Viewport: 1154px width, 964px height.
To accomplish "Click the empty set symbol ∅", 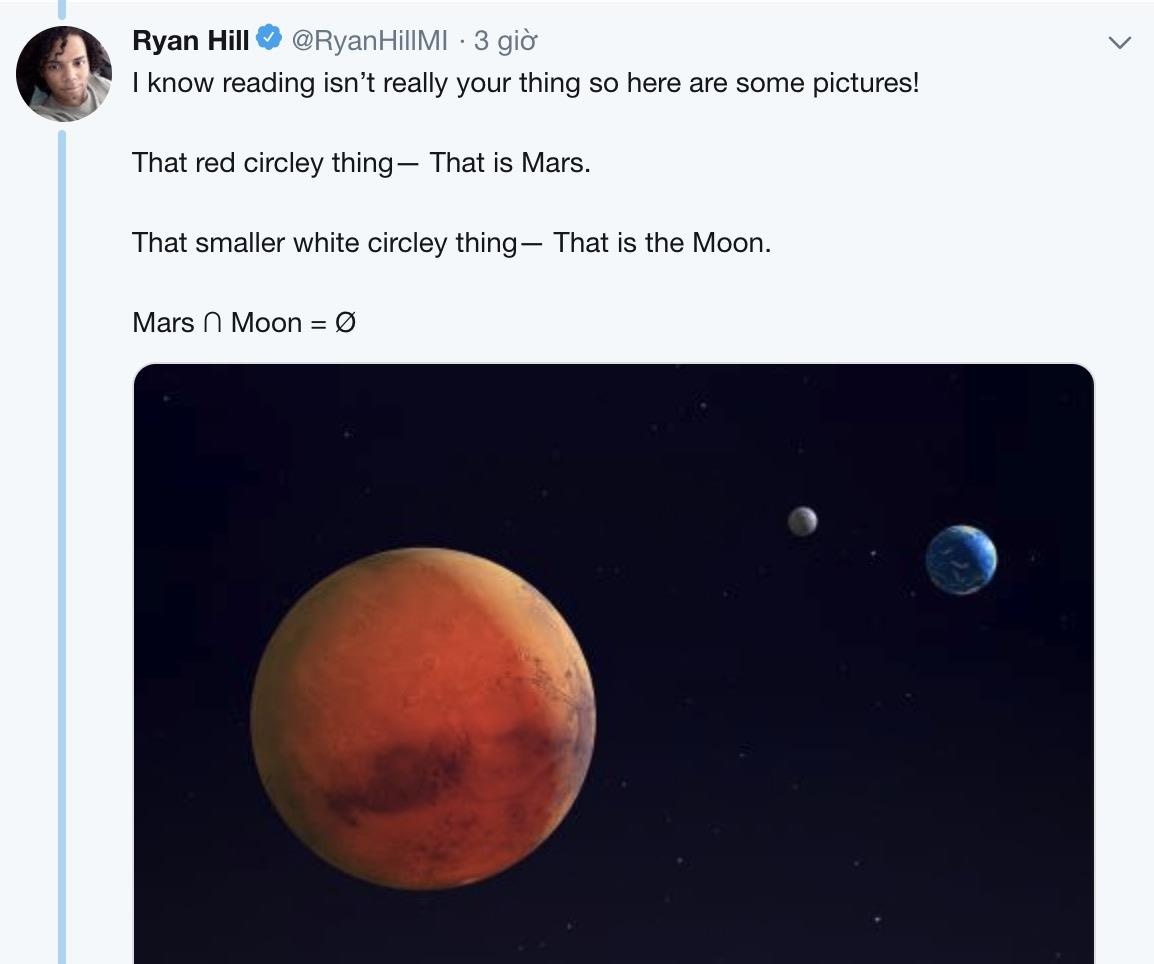I will [x=346, y=322].
